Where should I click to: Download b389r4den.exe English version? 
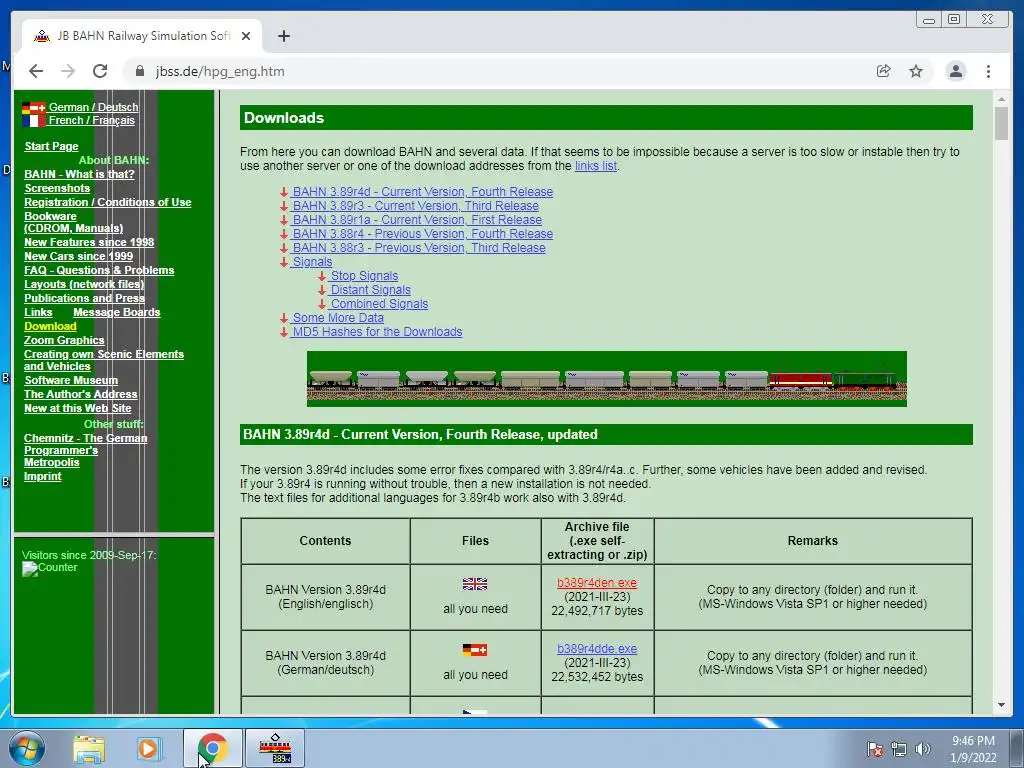[x=597, y=583]
